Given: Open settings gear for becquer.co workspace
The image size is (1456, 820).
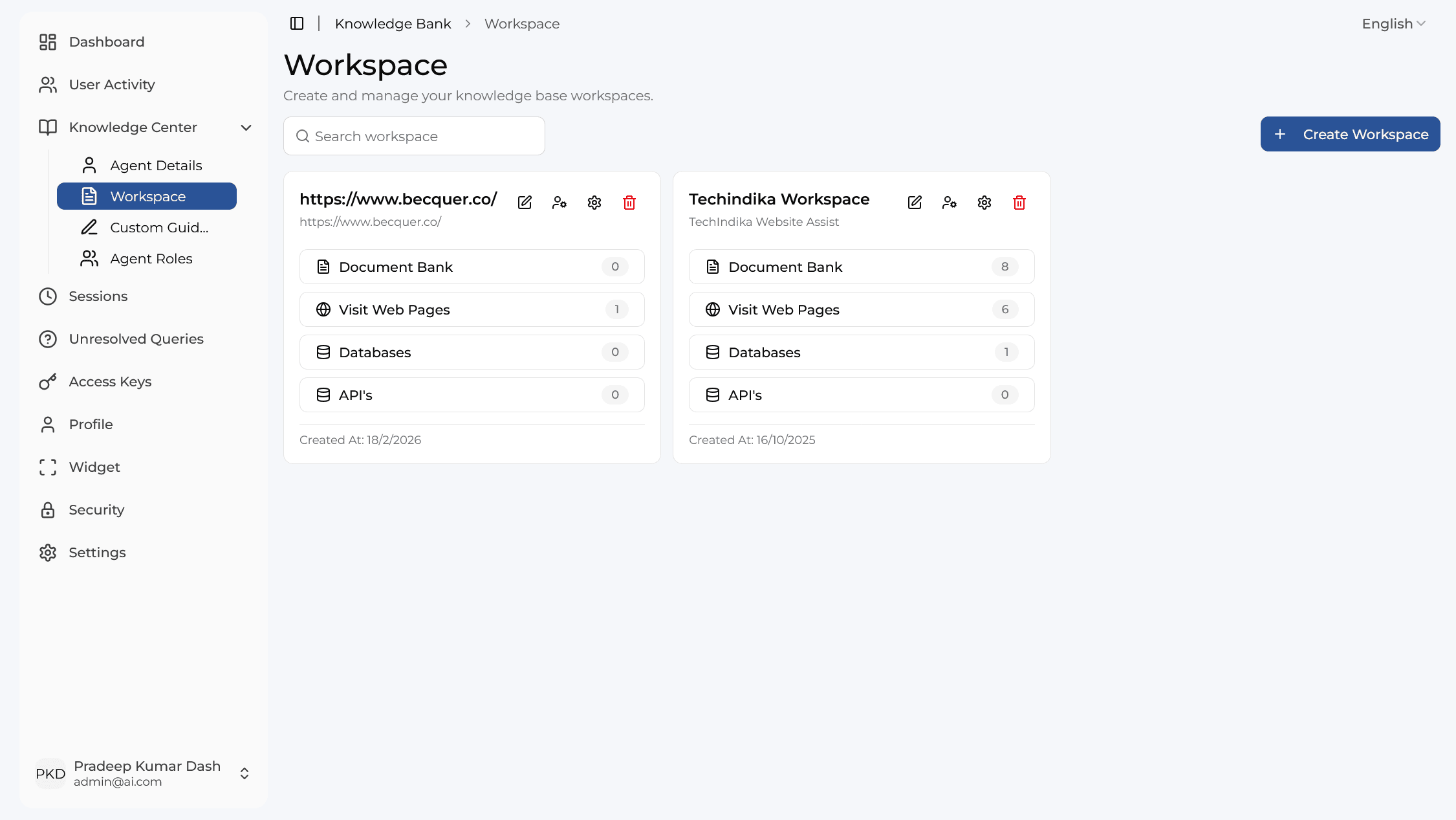Looking at the screenshot, I should (x=594, y=203).
